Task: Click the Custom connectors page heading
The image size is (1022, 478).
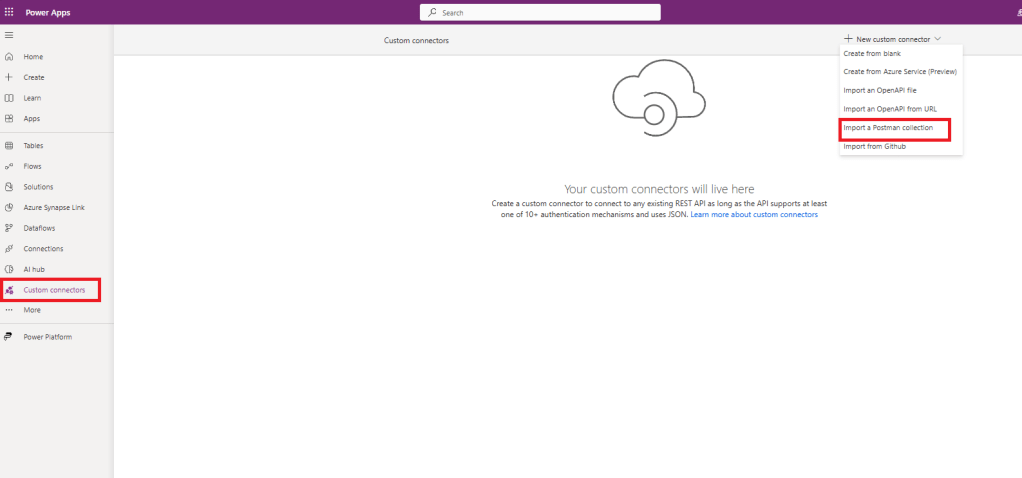Action: [416, 40]
